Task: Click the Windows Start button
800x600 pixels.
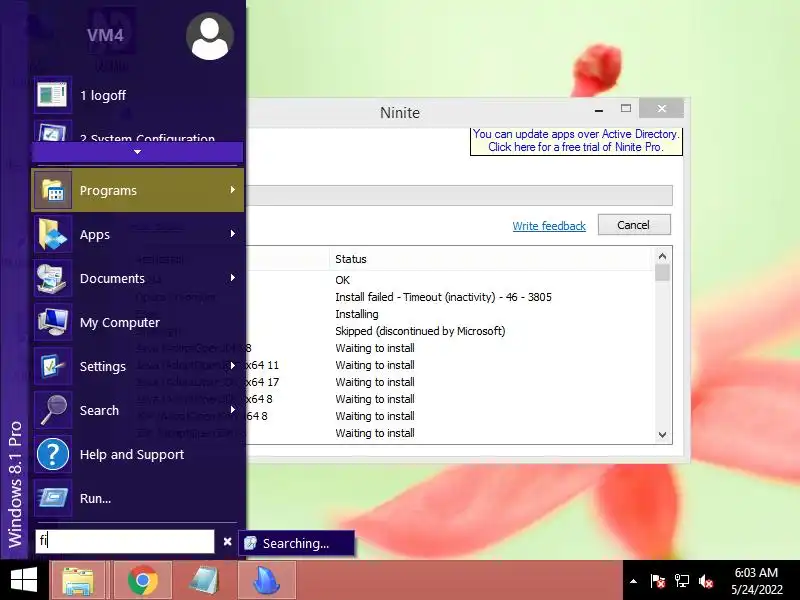Action: [x=24, y=580]
